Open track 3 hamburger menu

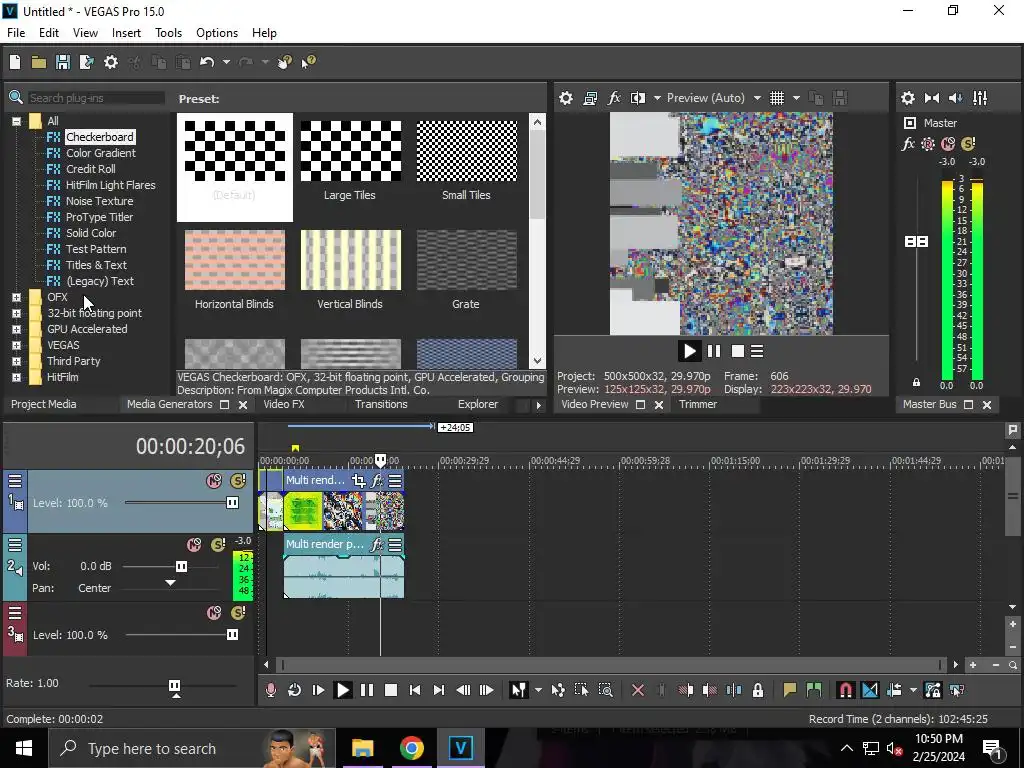tap(14, 613)
